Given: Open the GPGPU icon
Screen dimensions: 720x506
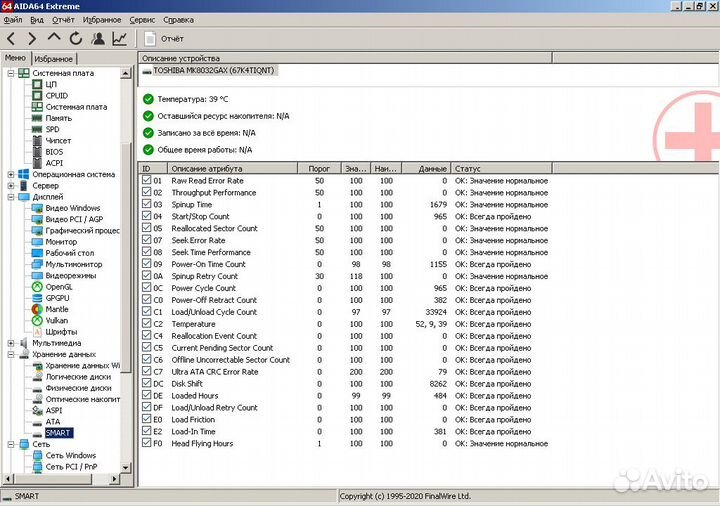Looking at the screenshot, I should click(x=37, y=298).
